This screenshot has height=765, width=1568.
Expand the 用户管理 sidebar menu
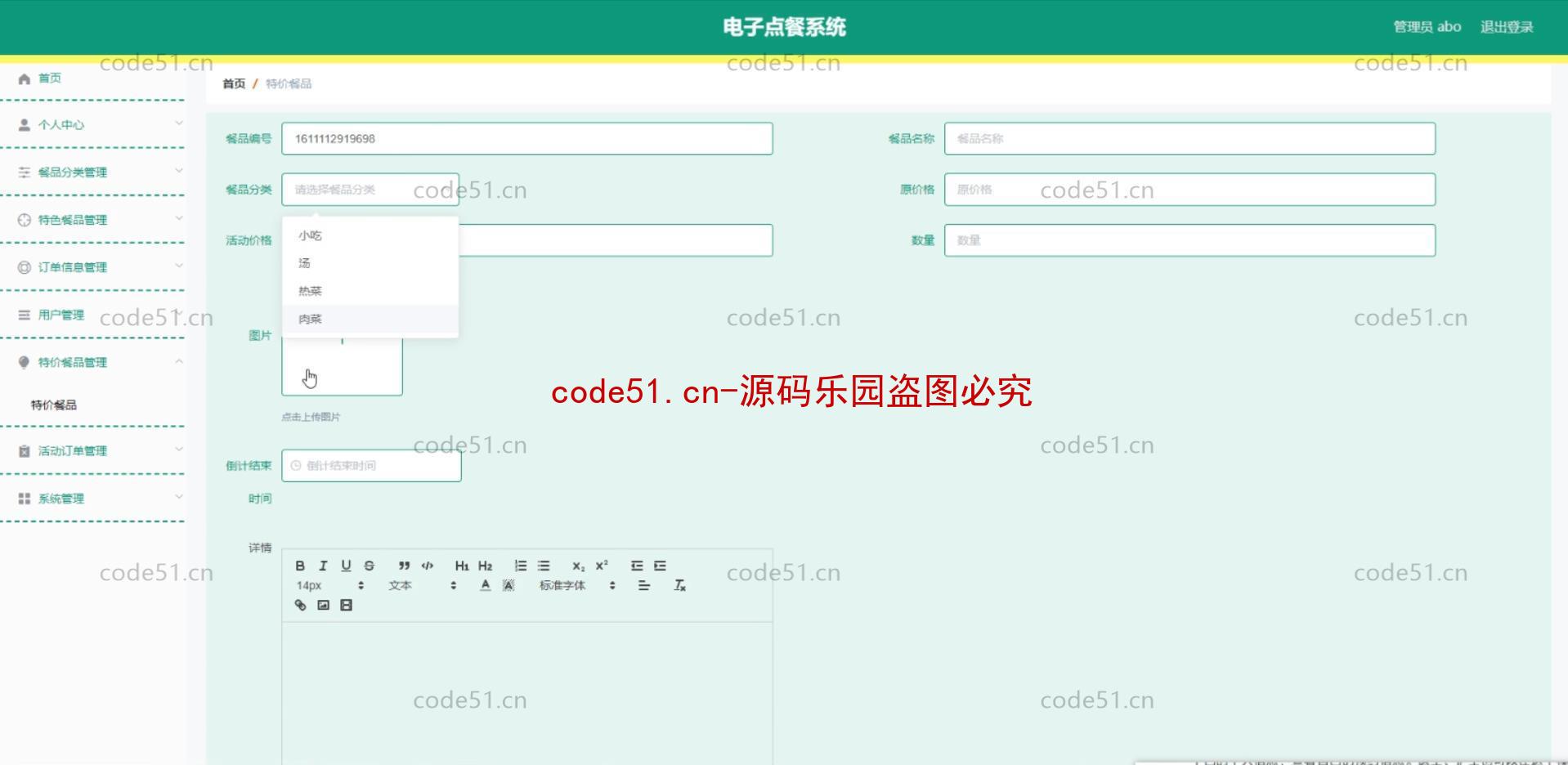tap(92, 315)
